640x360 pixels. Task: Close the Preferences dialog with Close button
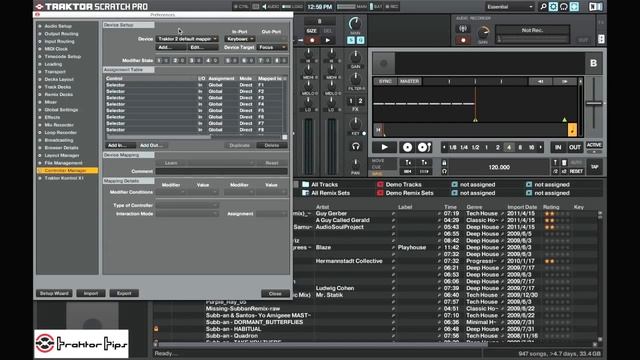275,293
